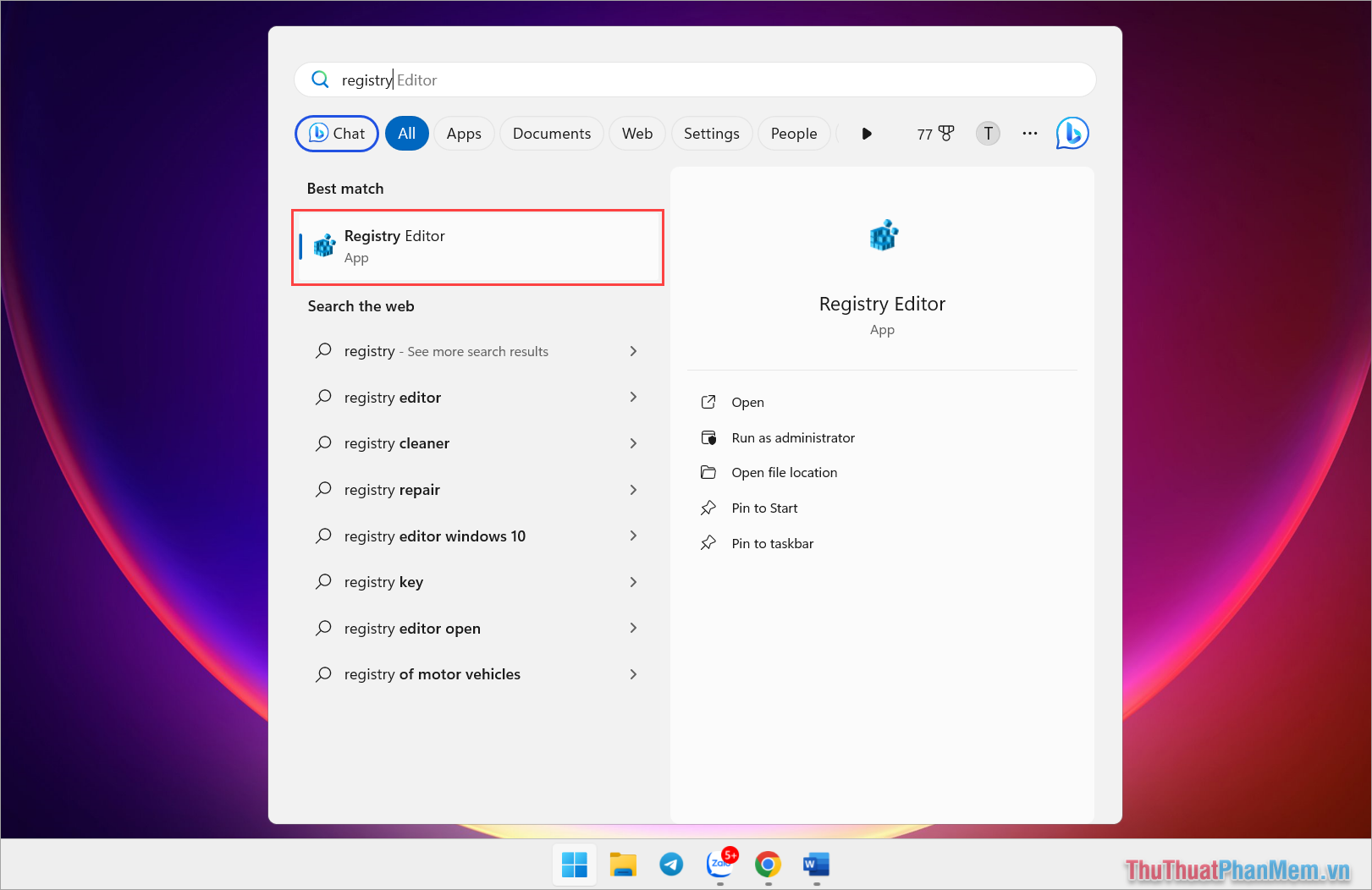Open Bing Chat via the Bing icon
The height and width of the screenshot is (890, 1372).
coord(1072,133)
